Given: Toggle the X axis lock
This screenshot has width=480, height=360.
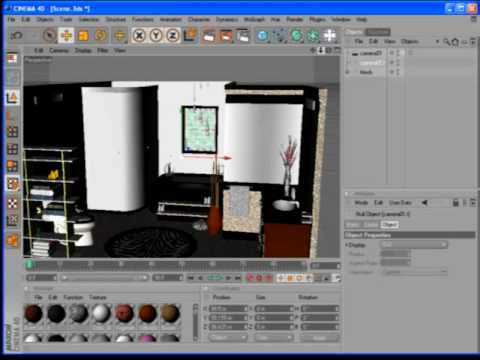Looking at the screenshot, I should [x=139, y=35].
